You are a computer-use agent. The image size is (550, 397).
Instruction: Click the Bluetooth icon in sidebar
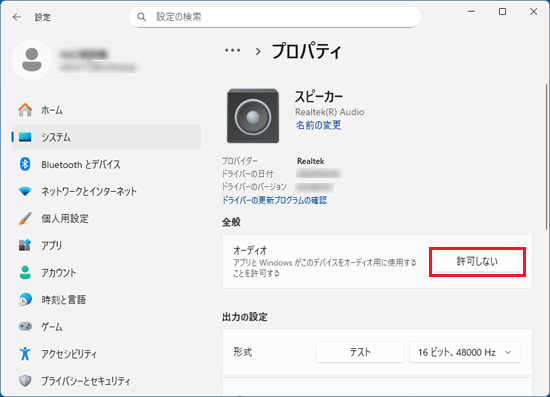(x=25, y=164)
